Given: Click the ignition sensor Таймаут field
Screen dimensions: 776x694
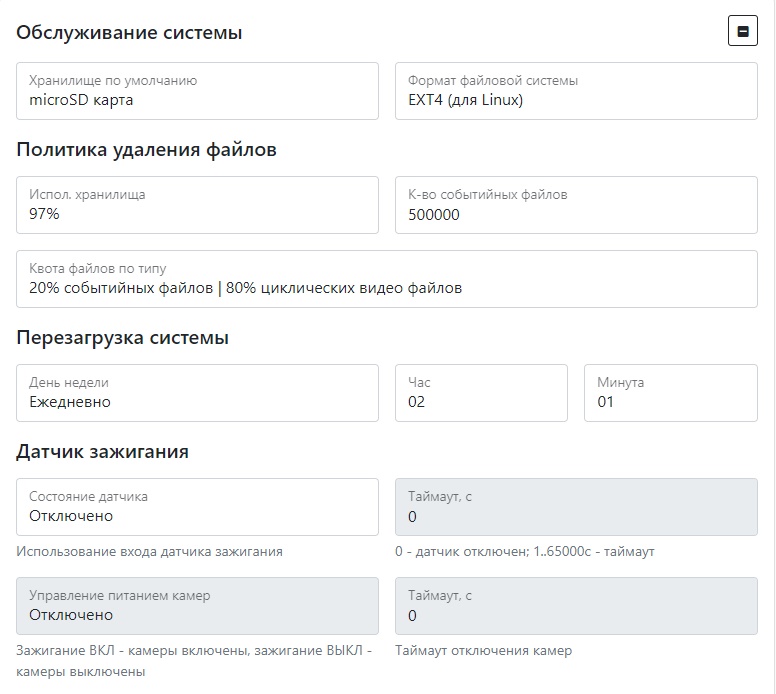Looking at the screenshot, I should 576,507.
